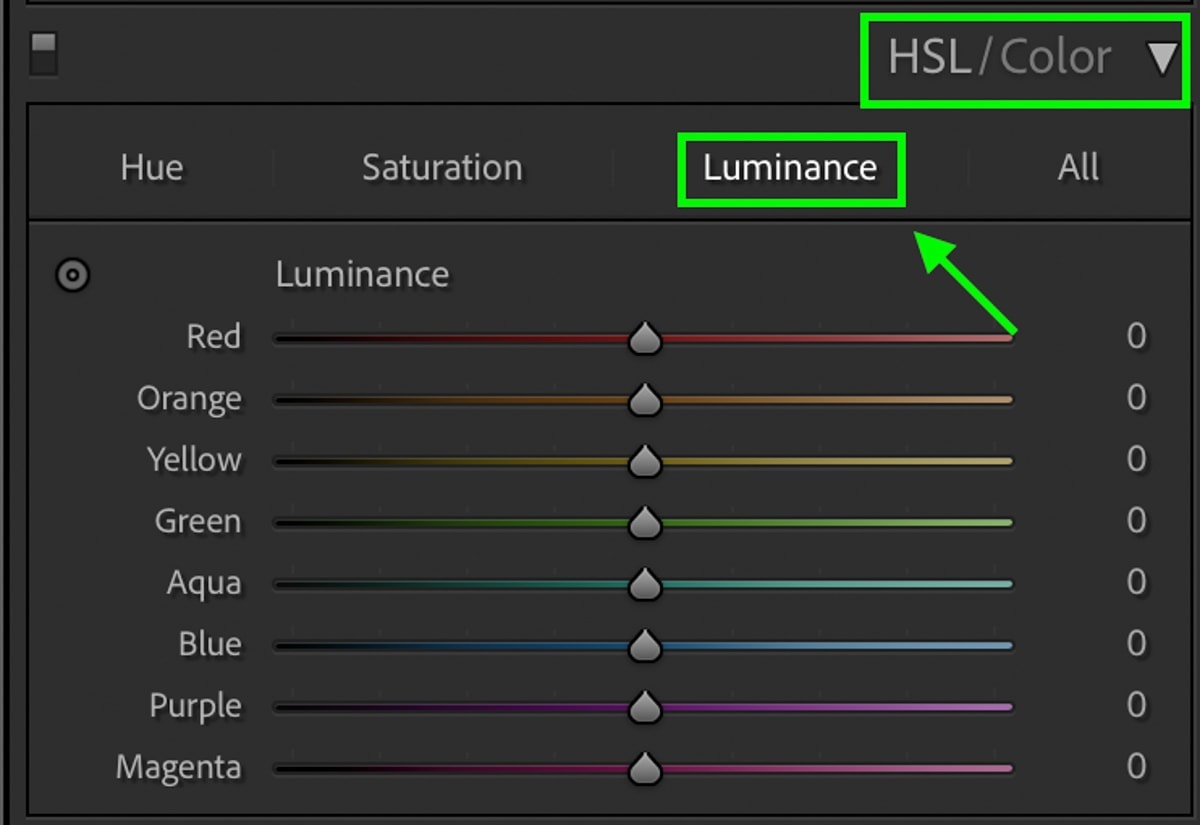This screenshot has height=825, width=1200.
Task: Click the Blue luminance value field
Action: click(x=1136, y=644)
